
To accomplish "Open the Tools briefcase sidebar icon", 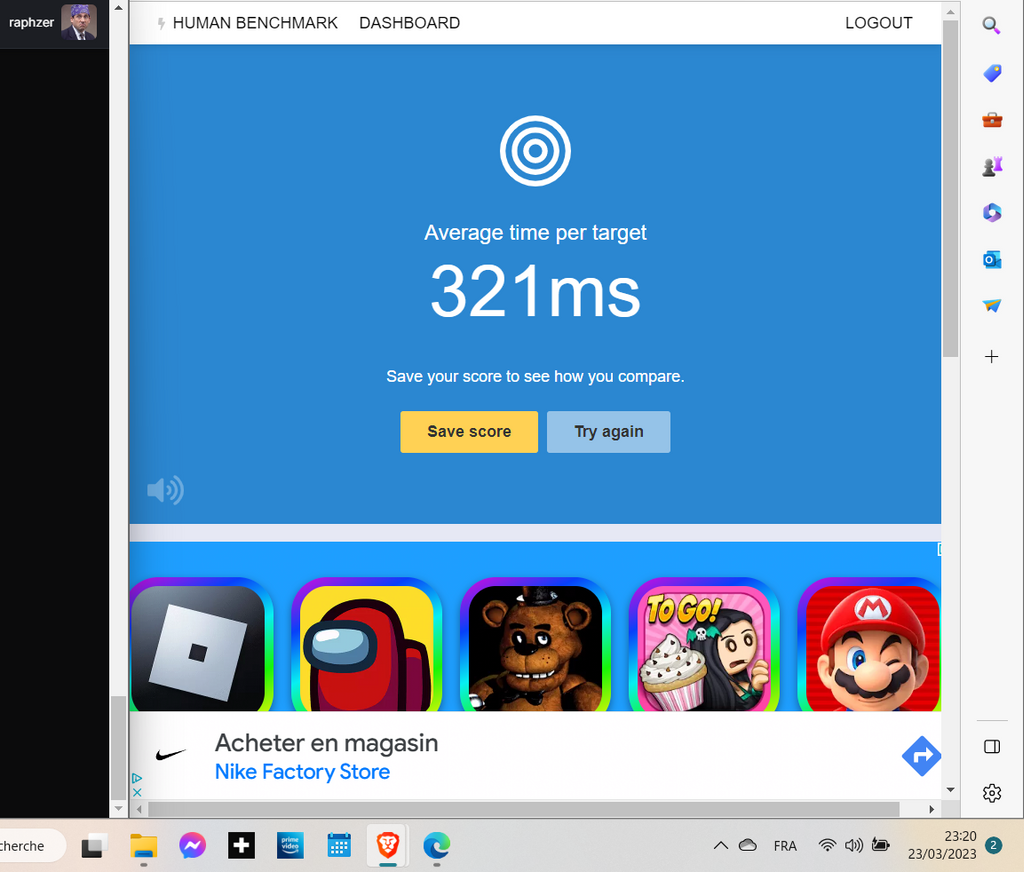I will click(991, 120).
